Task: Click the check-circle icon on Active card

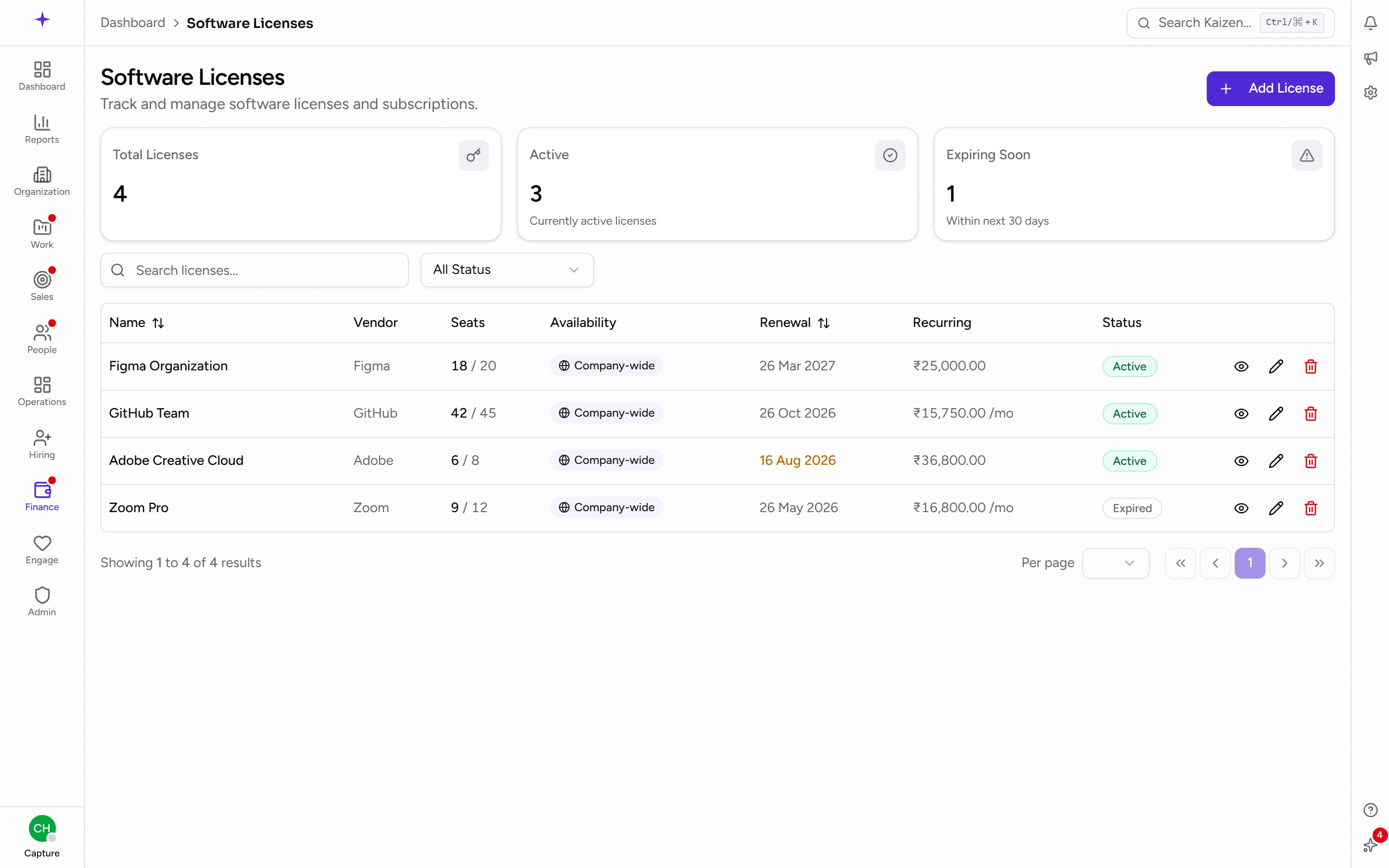Action: point(890,155)
